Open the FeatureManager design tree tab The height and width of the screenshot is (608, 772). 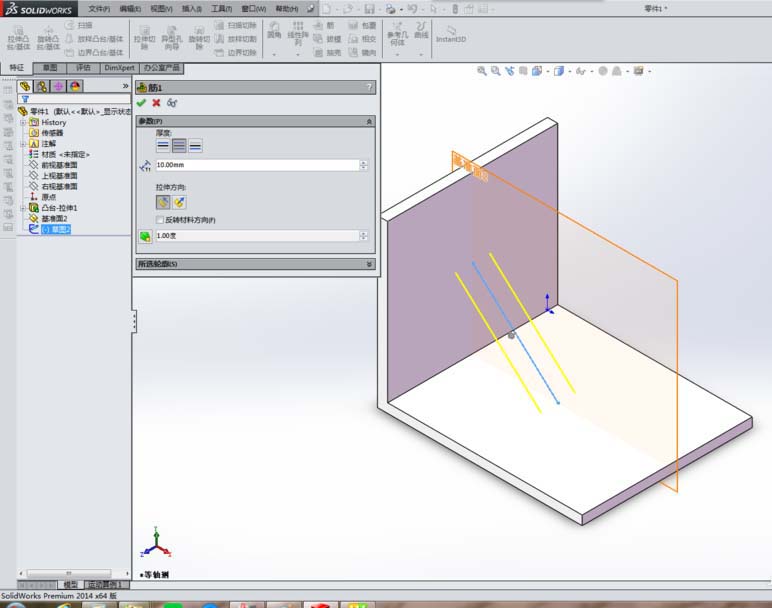pos(25,87)
